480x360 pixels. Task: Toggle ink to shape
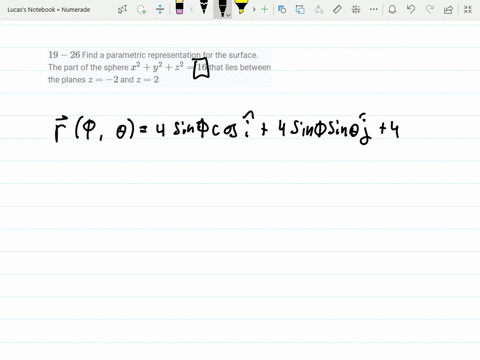coord(300,9)
